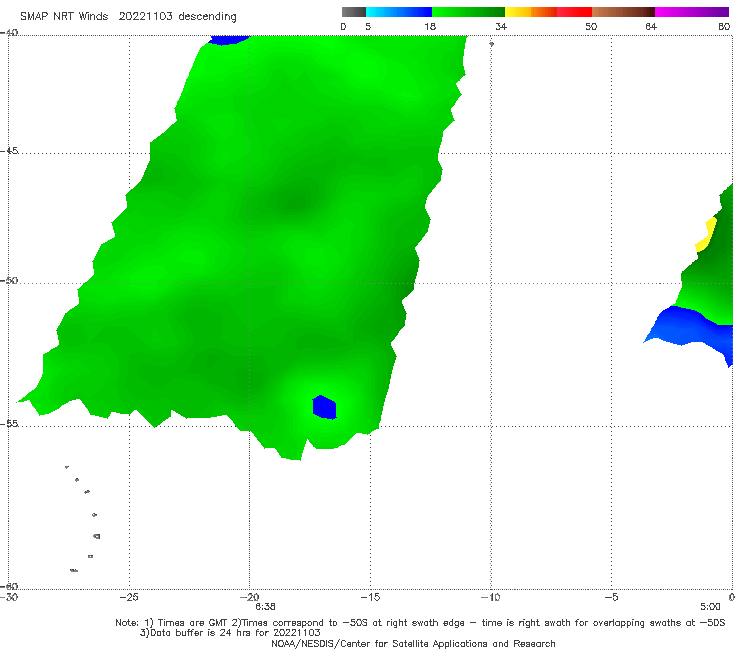Click the longitude label '-15'
This screenshot has width=740, height=650.
pos(370,597)
